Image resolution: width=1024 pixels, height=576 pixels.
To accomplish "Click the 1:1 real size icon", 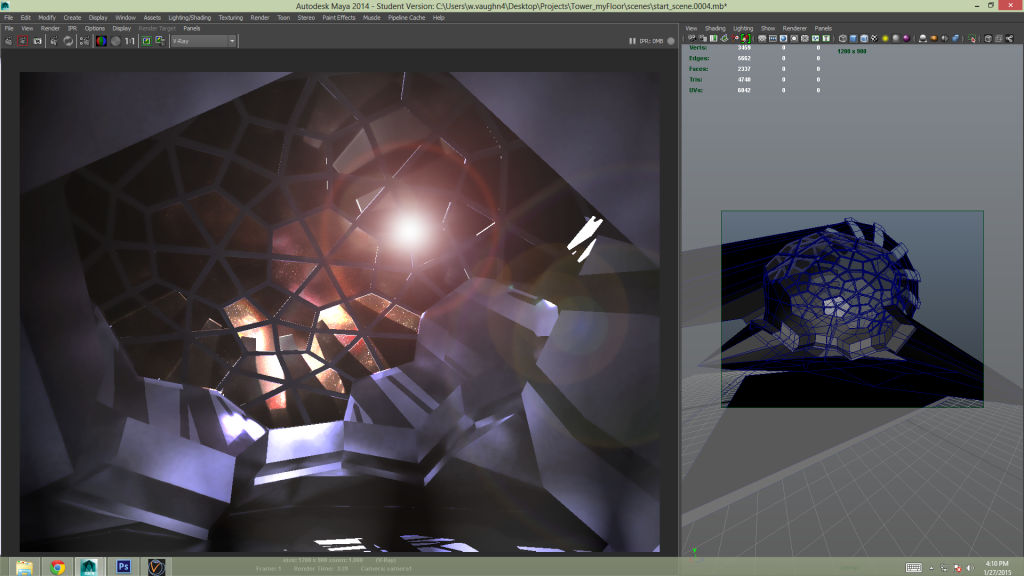I will coord(130,41).
